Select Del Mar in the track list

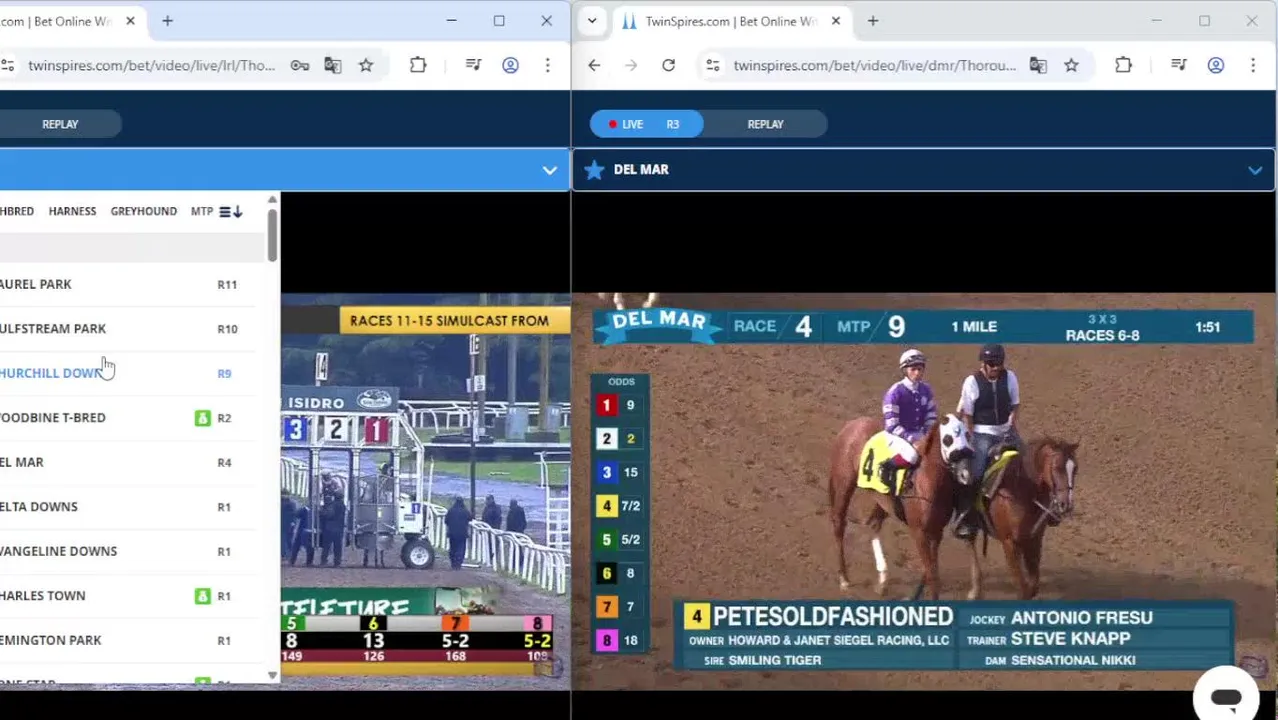(x=127, y=462)
